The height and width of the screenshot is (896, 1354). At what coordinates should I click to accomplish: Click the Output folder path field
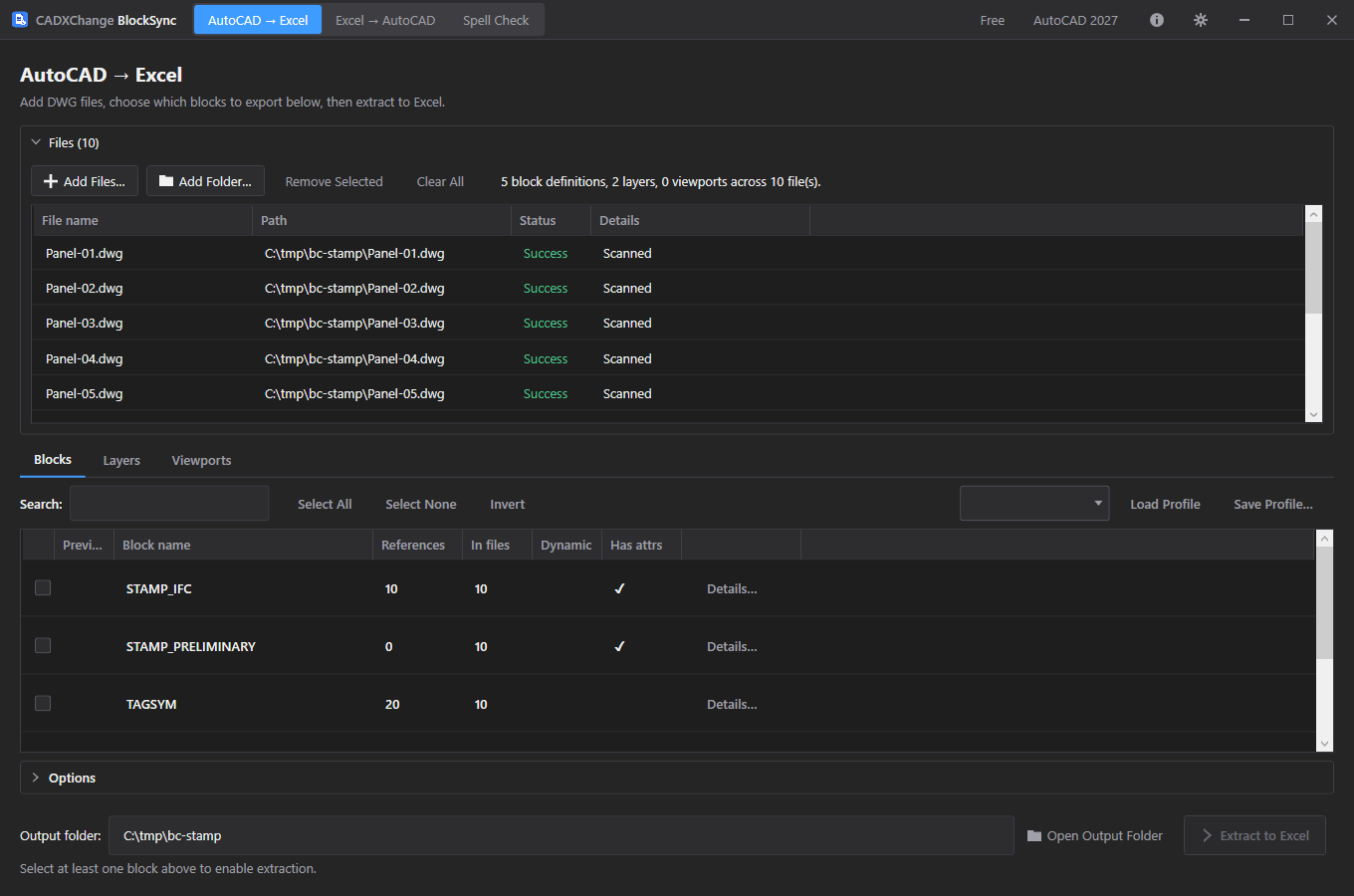point(562,835)
